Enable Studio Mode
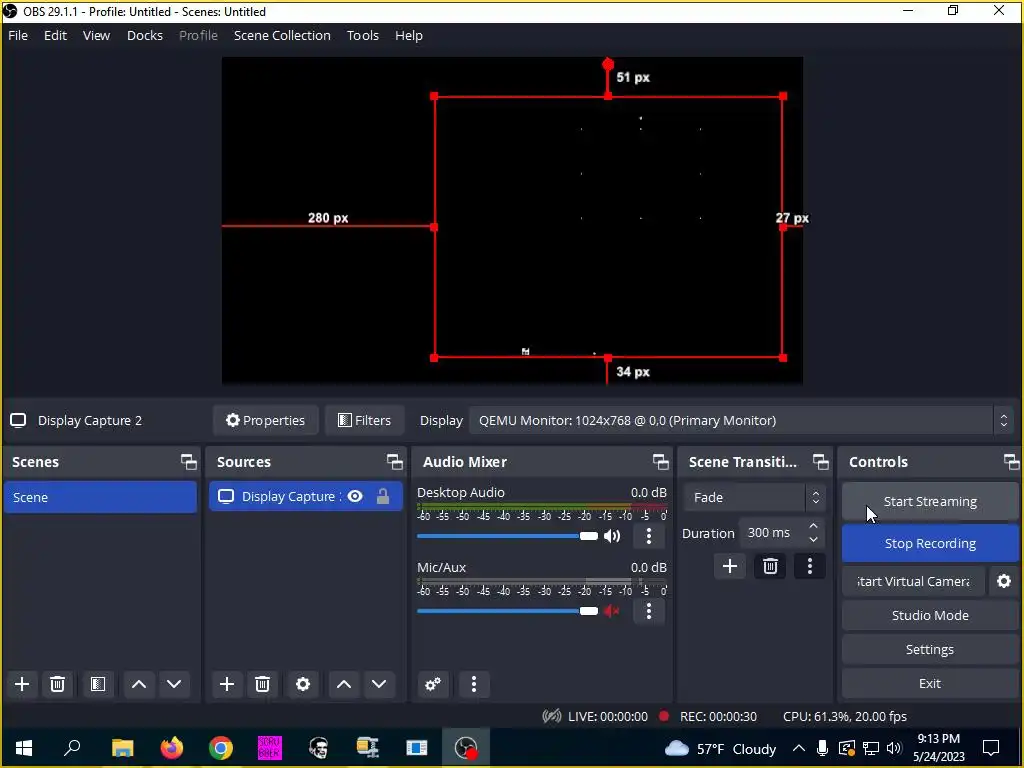 coord(930,615)
